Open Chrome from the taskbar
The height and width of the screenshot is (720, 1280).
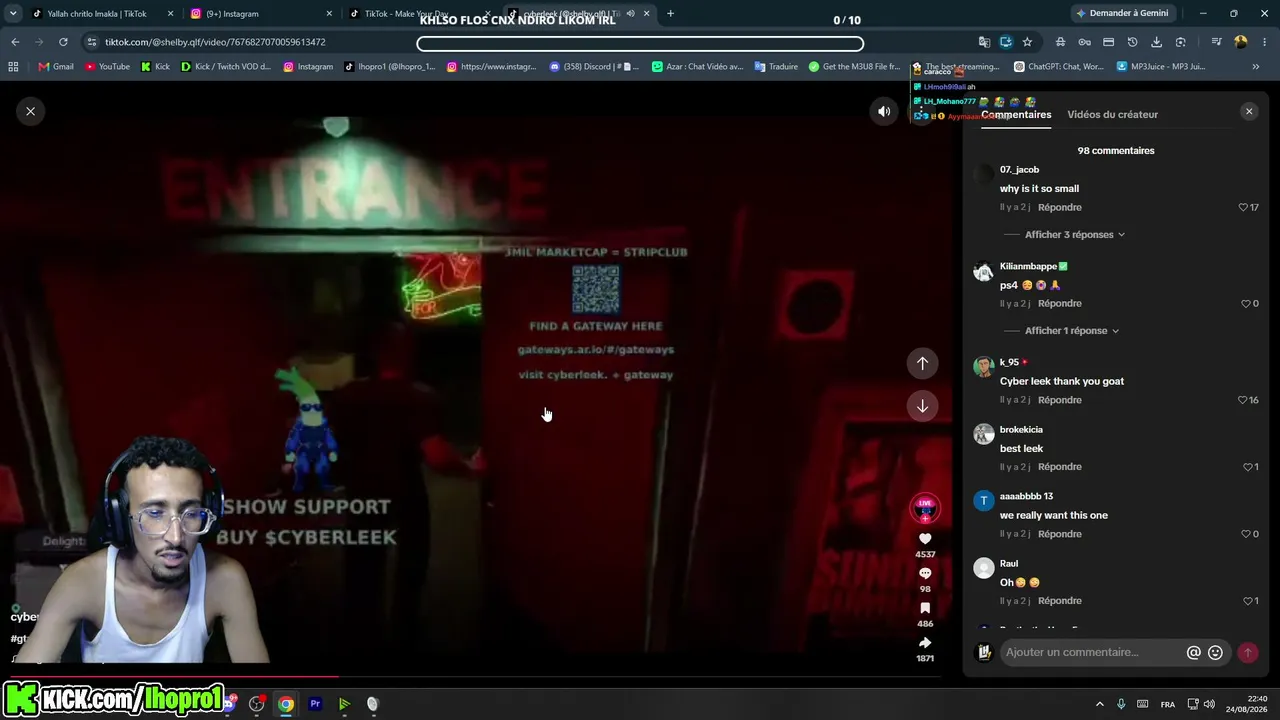click(x=286, y=704)
